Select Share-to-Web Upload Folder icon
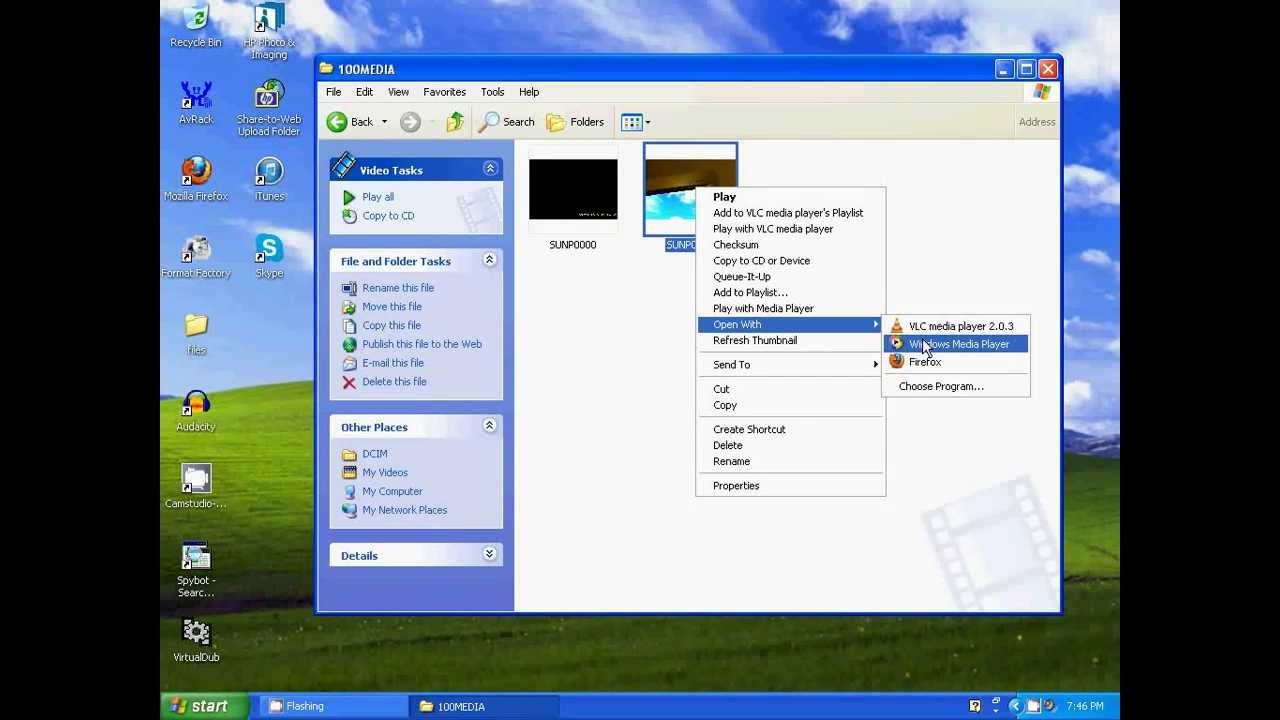Viewport: 1280px width, 720px height. (269, 109)
